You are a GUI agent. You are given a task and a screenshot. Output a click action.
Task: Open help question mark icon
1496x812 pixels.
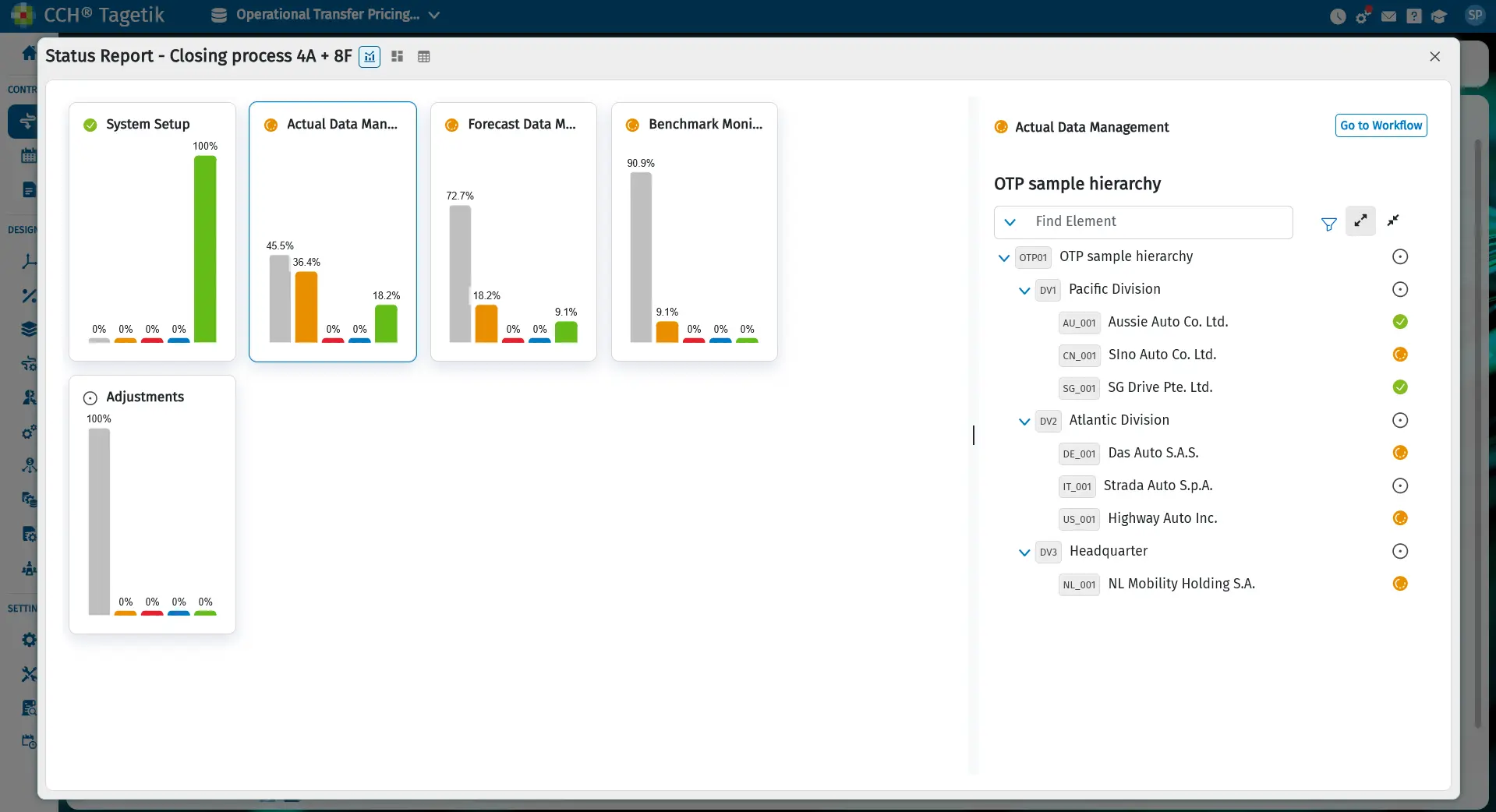tap(1414, 16)
